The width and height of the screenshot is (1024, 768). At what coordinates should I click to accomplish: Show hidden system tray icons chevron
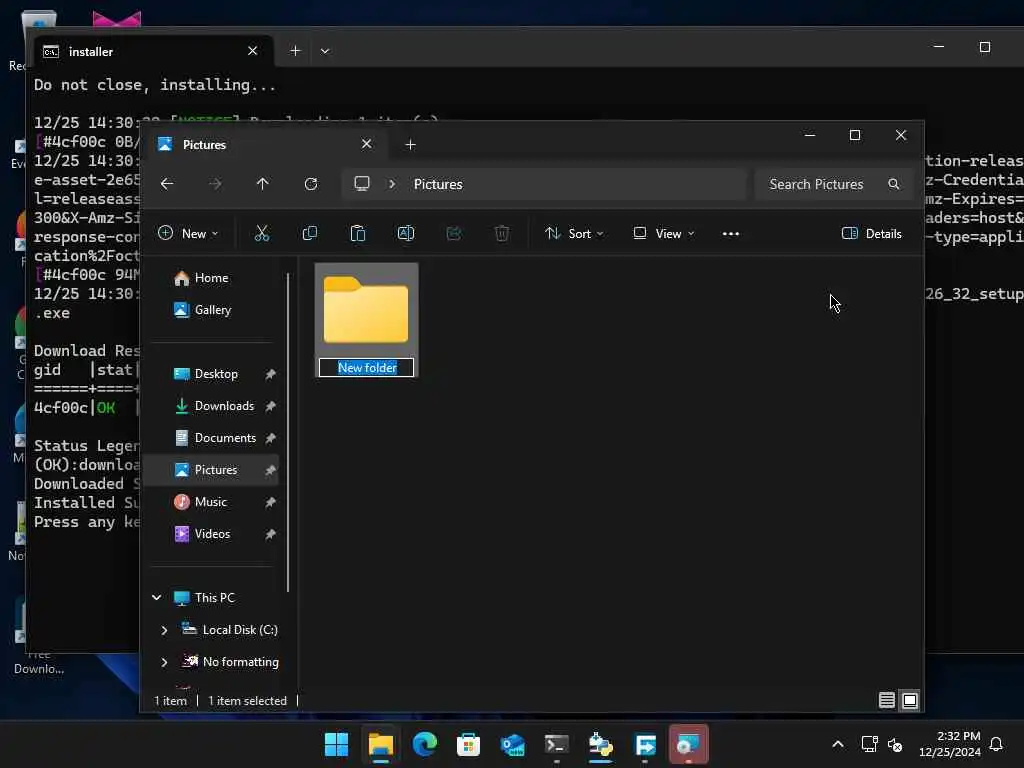pos(838,744)
